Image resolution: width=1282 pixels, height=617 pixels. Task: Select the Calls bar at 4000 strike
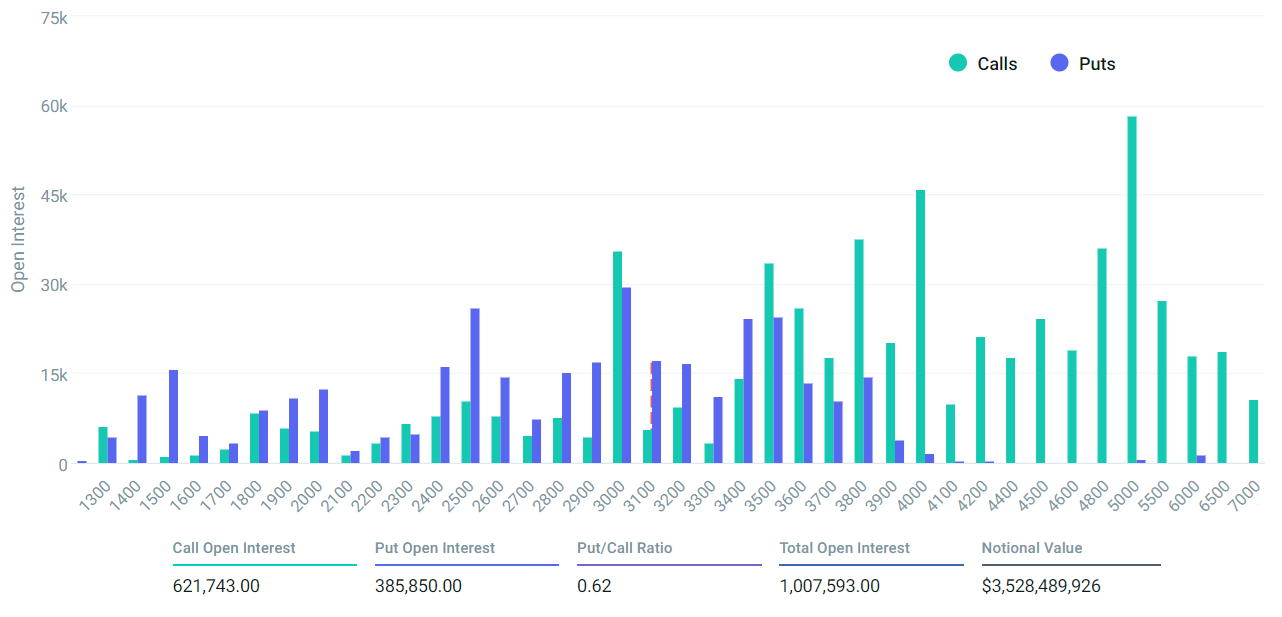click(x=920, y=327)
